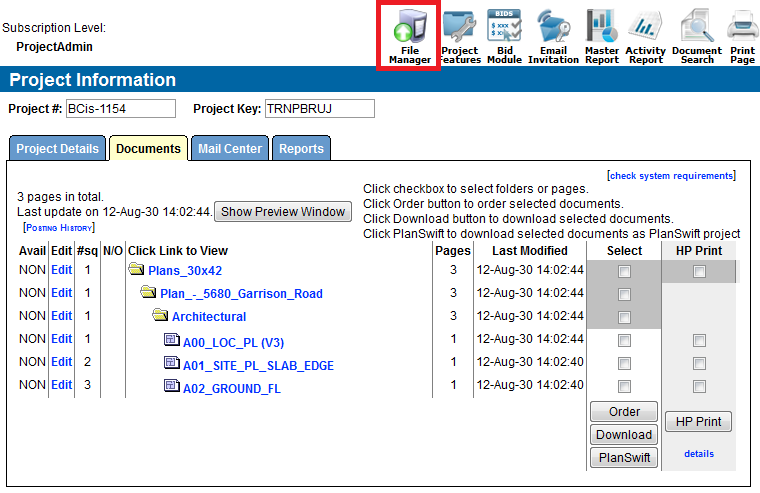Open the check system requirements link
The width and height of the screenshot is (760, 493).
(671, 175)
